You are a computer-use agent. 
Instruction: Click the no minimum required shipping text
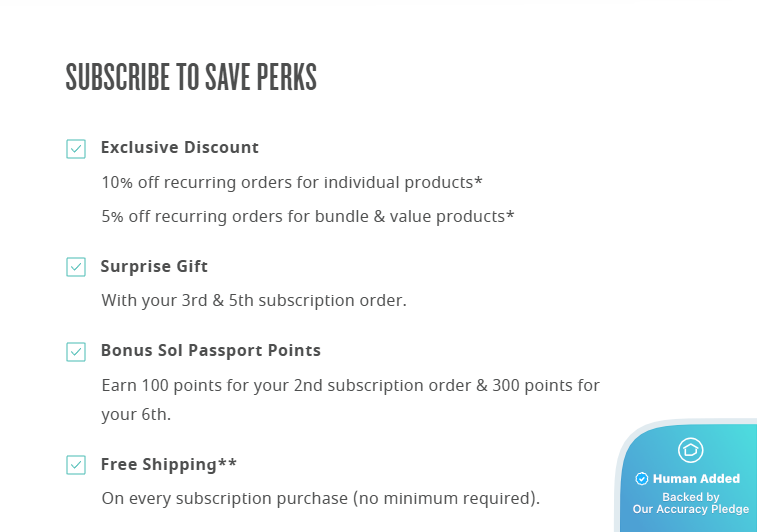[x=321, y=498]
